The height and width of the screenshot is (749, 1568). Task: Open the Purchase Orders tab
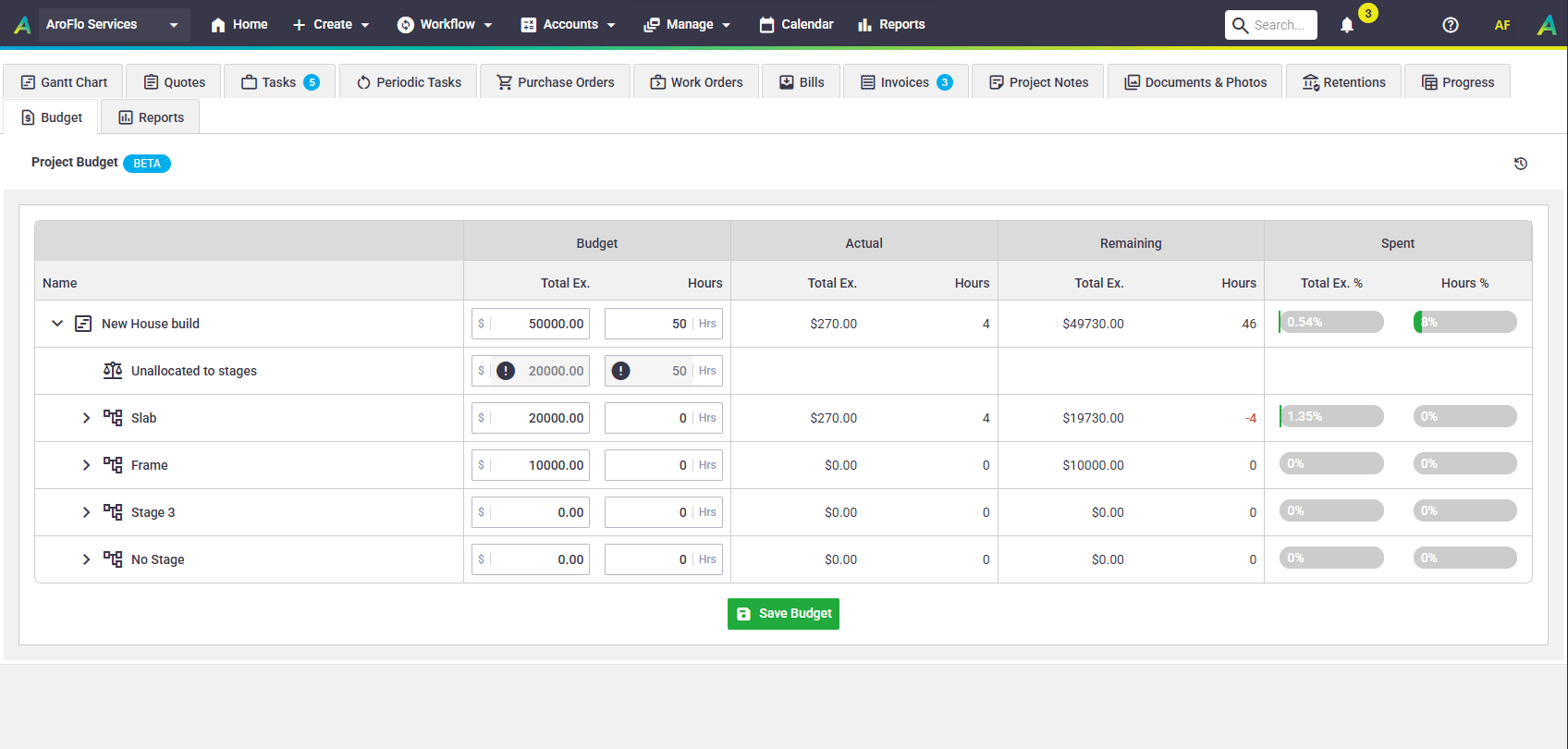[x=555, y=81]
